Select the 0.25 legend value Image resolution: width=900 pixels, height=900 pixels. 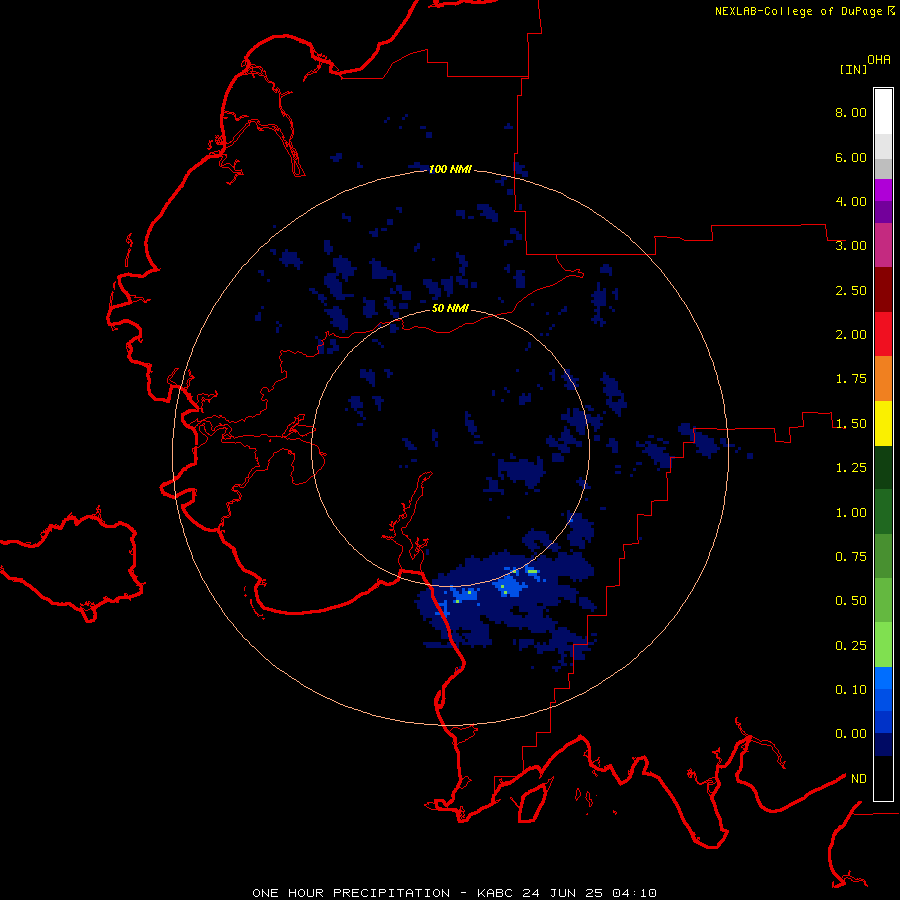(x=851, y=646)
